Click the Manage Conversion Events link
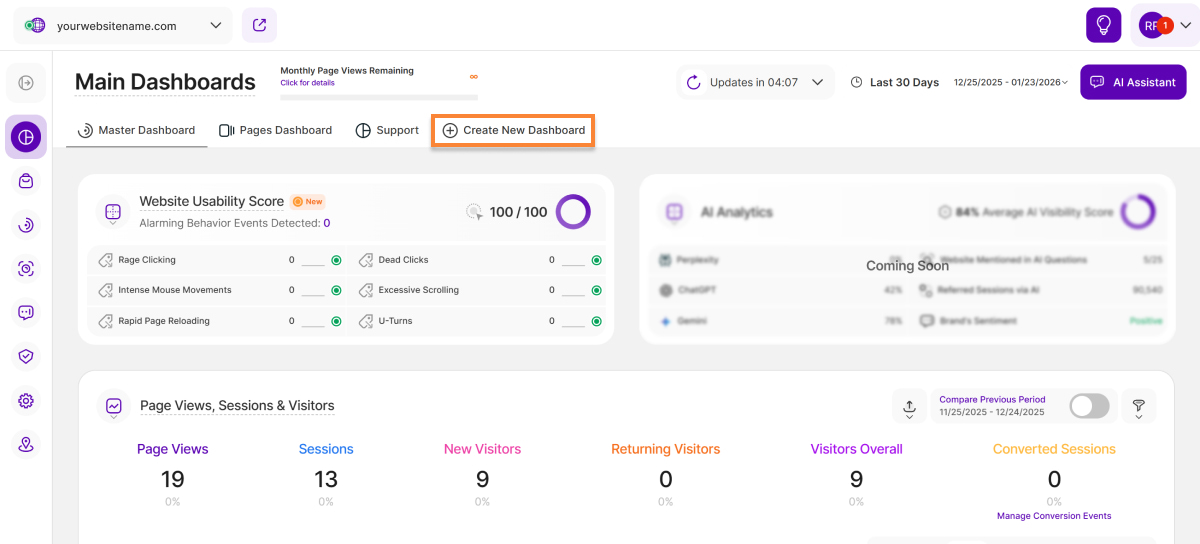The width and height of the screenshot is (1200, 544). coord(1054,516)
